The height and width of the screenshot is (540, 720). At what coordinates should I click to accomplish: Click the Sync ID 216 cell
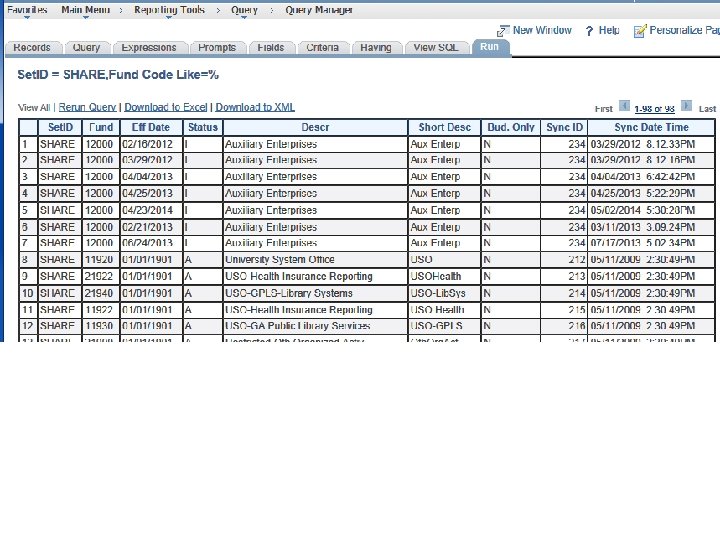click(x=564, y=326)
